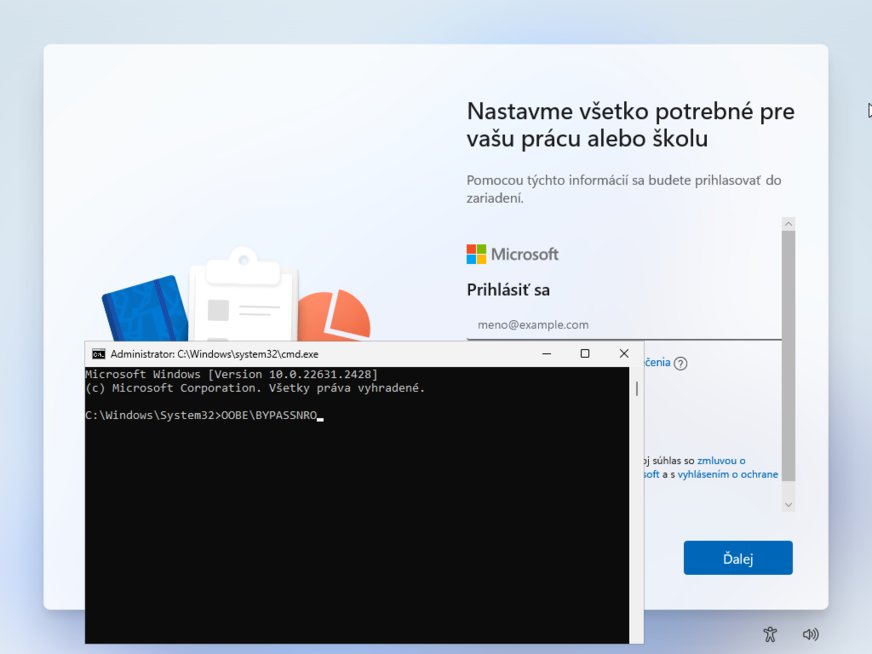Click the cmd.exe window title bar text

pos(214,354)
